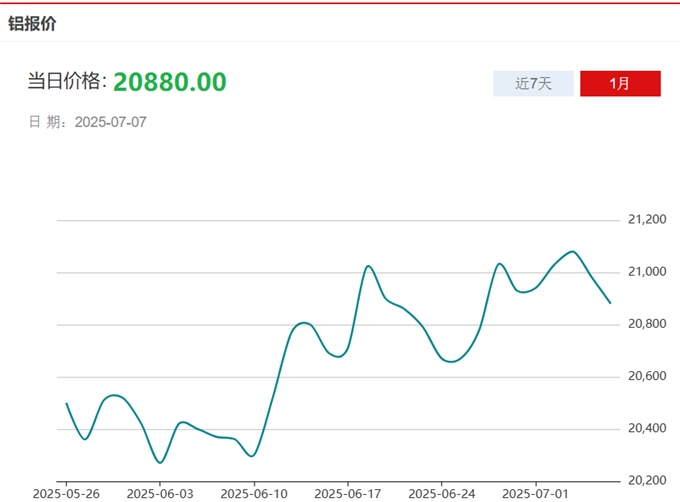Click the 21,200 y-axis label

coord(646,220)
